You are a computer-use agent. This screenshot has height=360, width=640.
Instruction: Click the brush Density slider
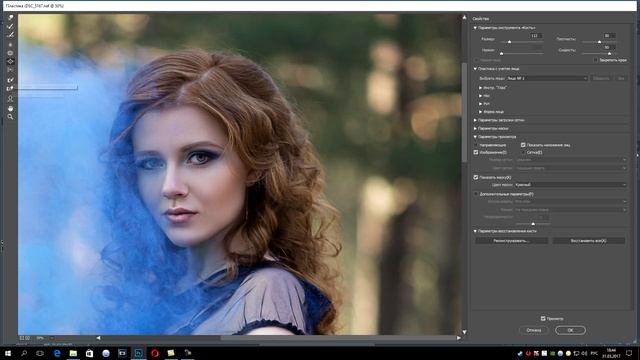click(599, 42)
